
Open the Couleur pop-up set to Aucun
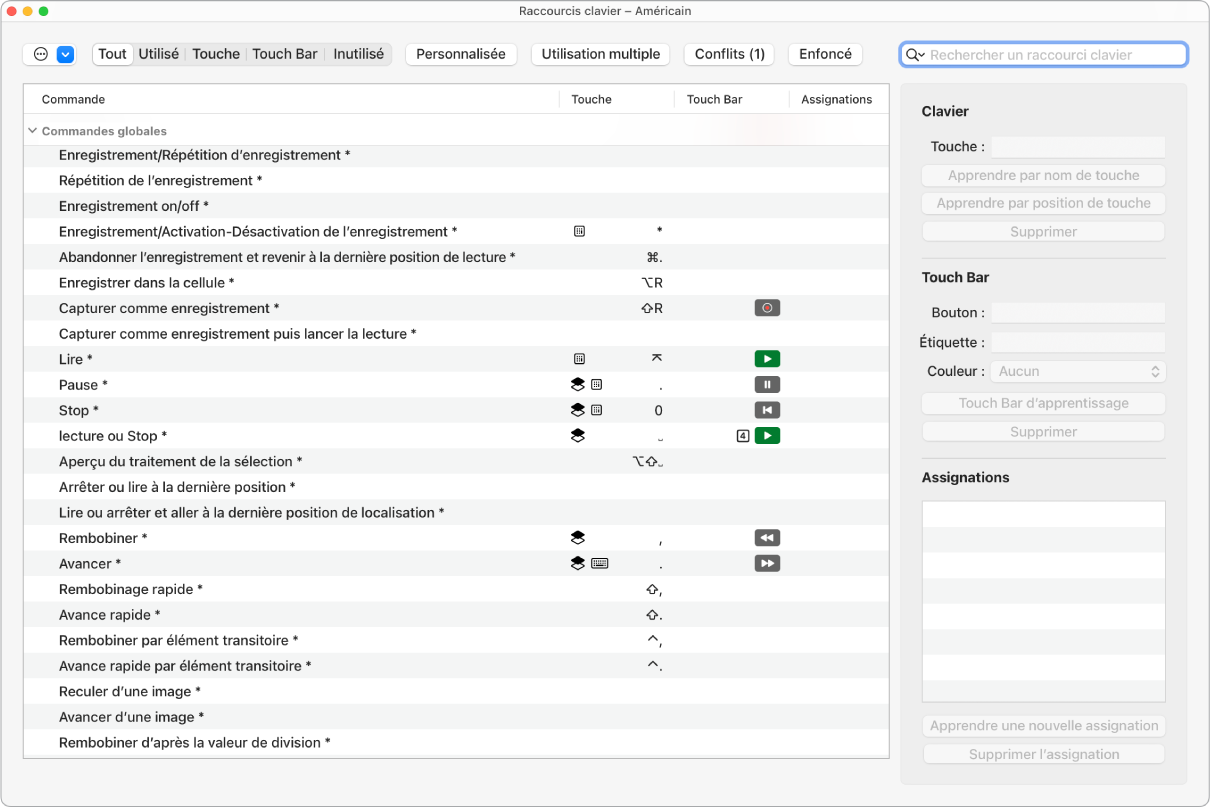point(1078,371)
